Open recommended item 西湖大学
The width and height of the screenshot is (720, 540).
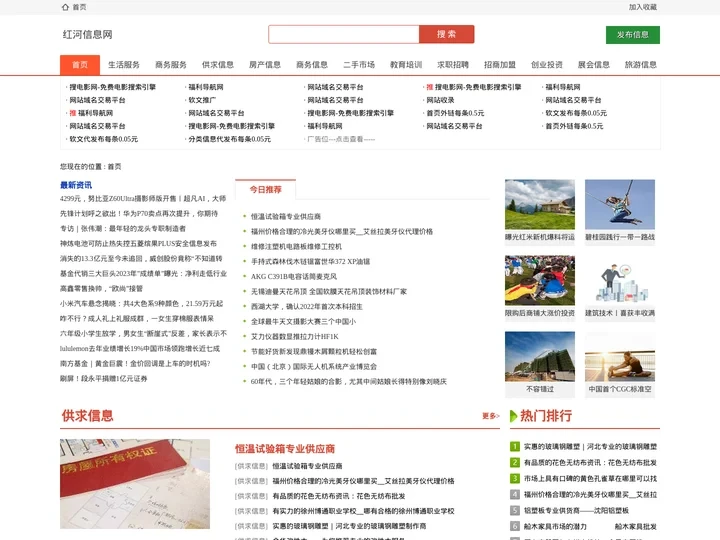tap(307, 307)
